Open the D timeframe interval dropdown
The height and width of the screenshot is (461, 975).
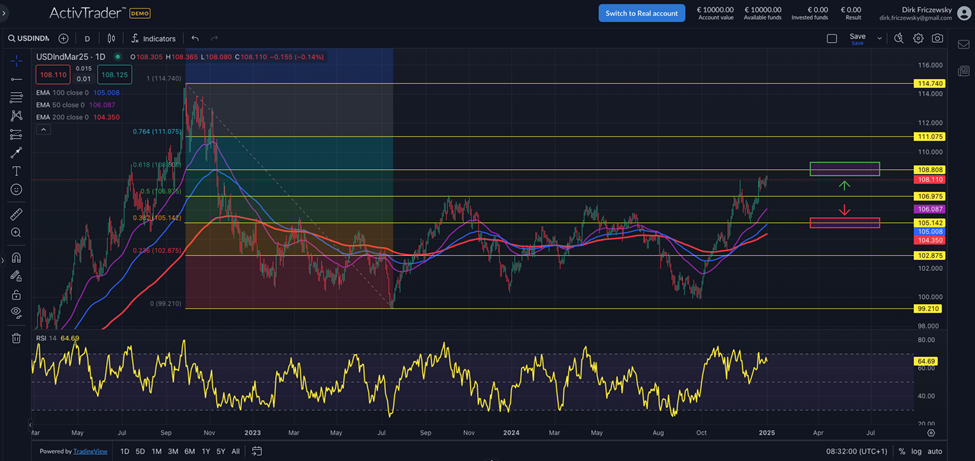(87, 38)
